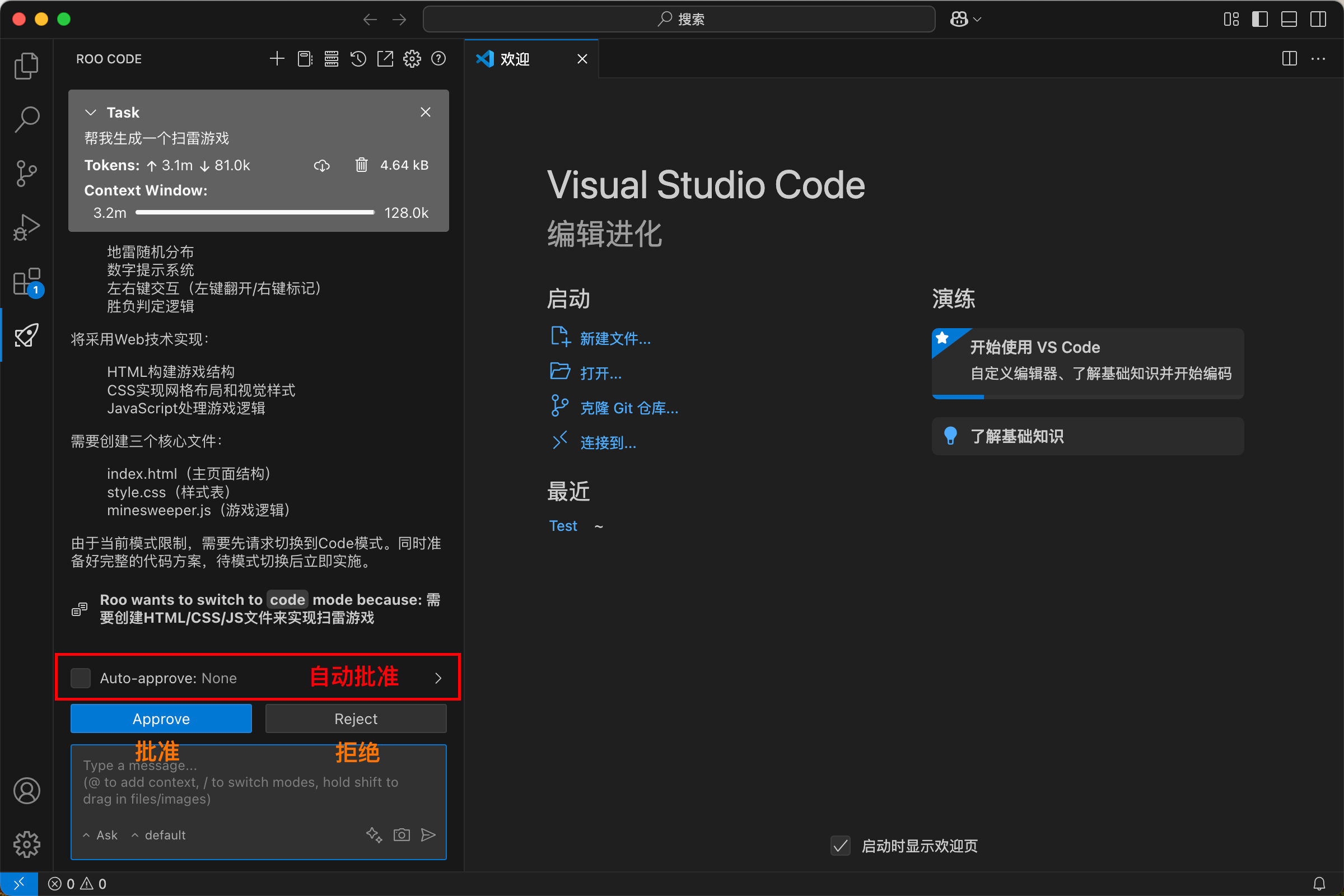
Task: Toggle the primary side bar
Action: point(1260,20)
